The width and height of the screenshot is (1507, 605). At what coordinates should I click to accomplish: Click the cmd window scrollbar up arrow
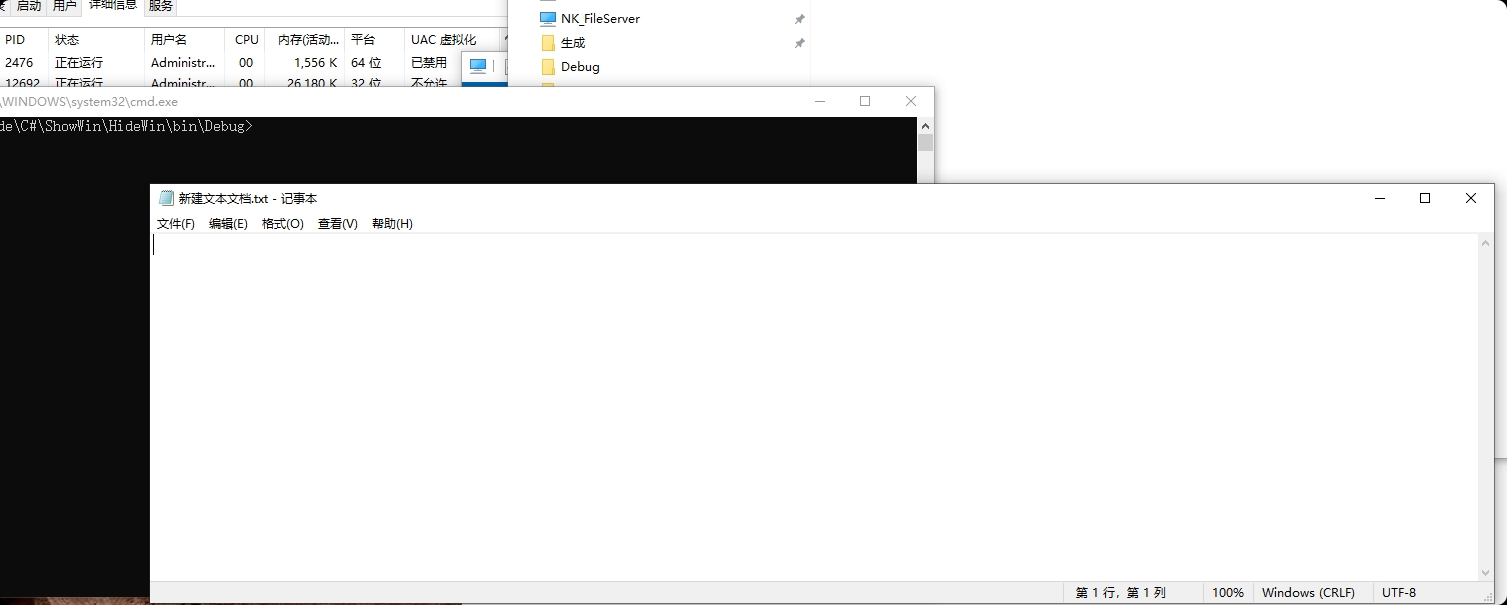click(x=925, y=125)
